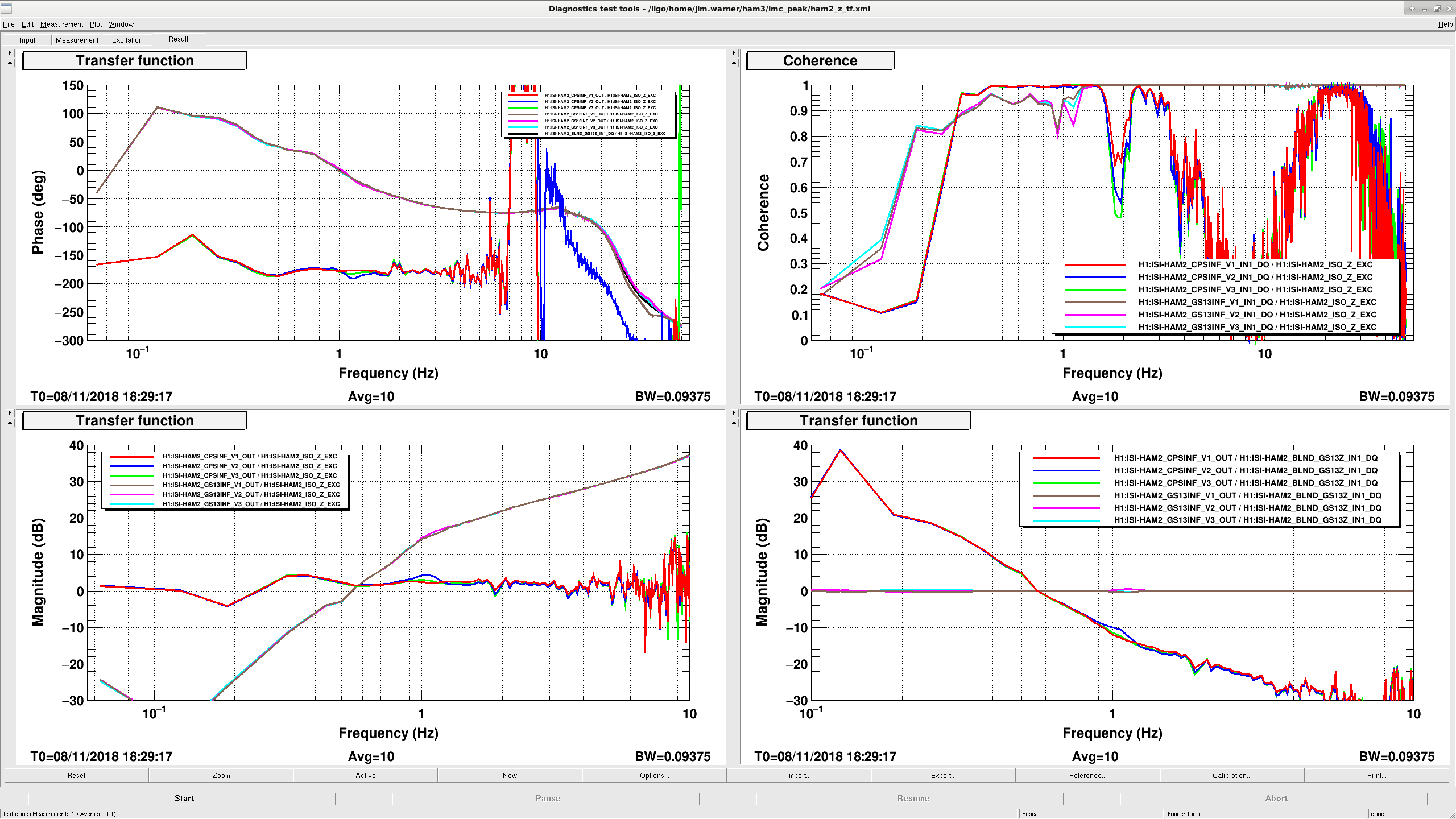Click up-arrow icon beside top-left Transfer function plot
This screenshot has height=819, width=1456.
[x=10, y=63]
